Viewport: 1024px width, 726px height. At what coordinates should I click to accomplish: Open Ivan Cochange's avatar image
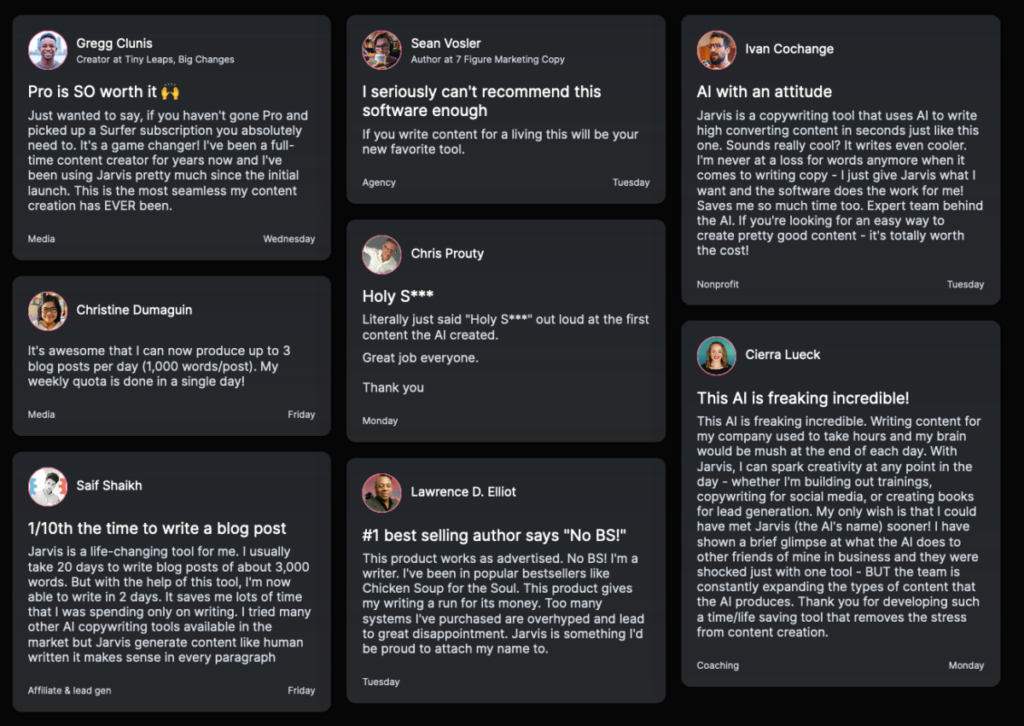pos(716,50)
